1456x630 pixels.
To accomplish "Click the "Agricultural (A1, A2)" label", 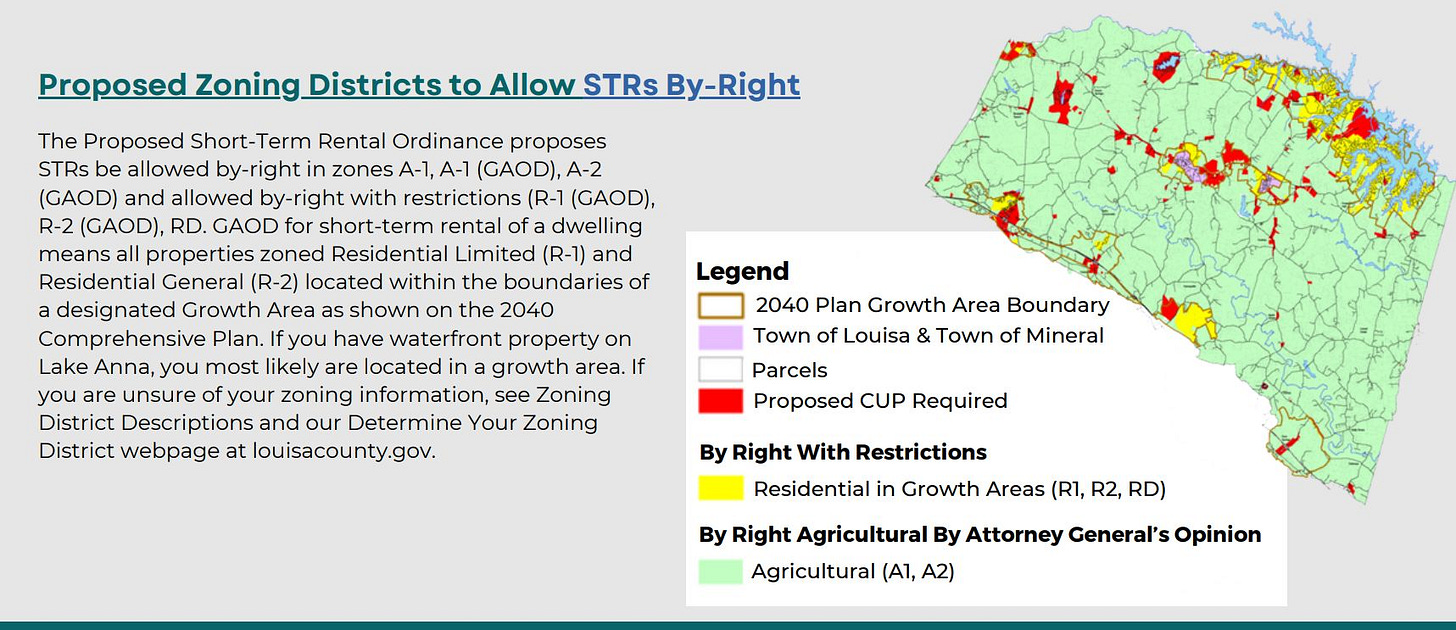I will [x=853, y=572].
